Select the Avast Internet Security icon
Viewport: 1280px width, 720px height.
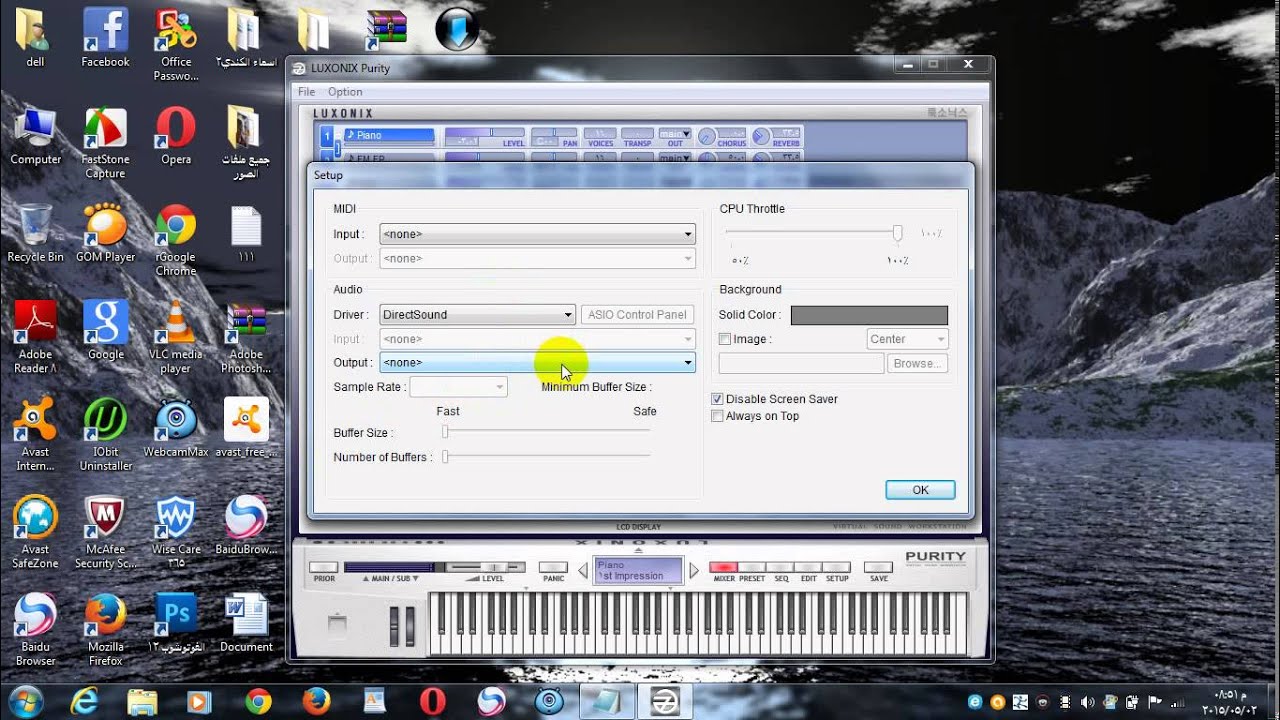[x=35, y=435]
